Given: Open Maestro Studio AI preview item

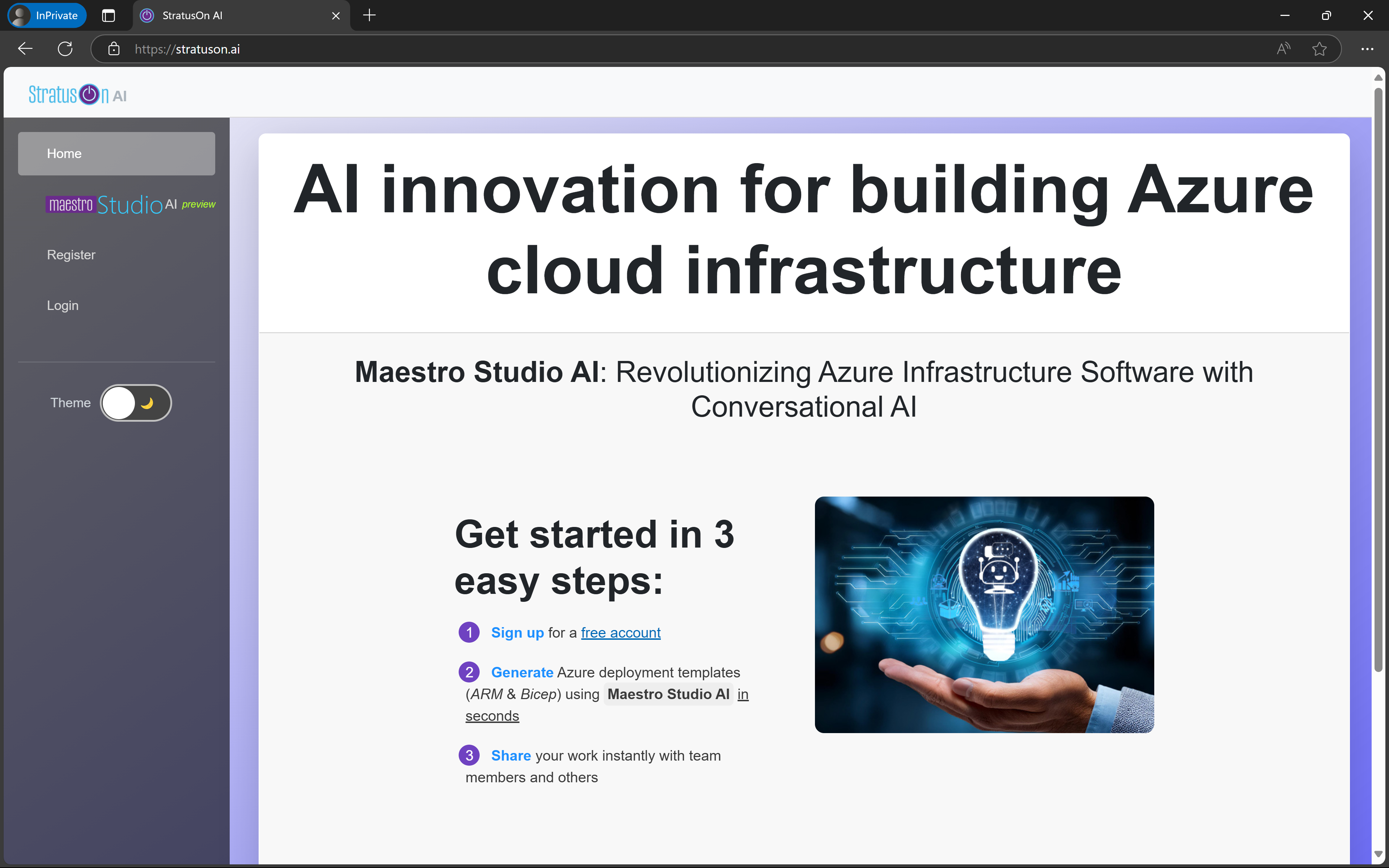Looking at the screenshot, I should [130, 204].
